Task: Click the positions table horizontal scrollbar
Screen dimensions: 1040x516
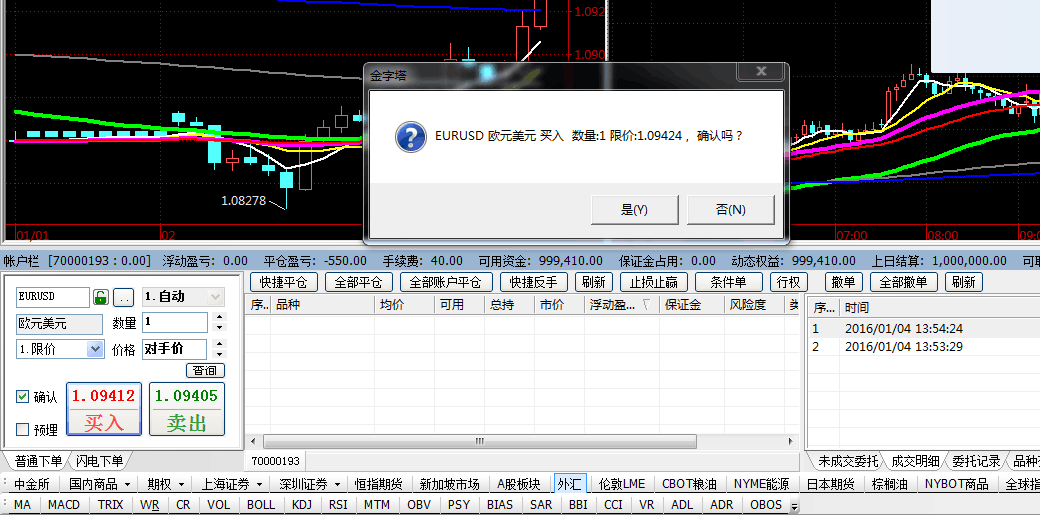Action: (478, 441)
